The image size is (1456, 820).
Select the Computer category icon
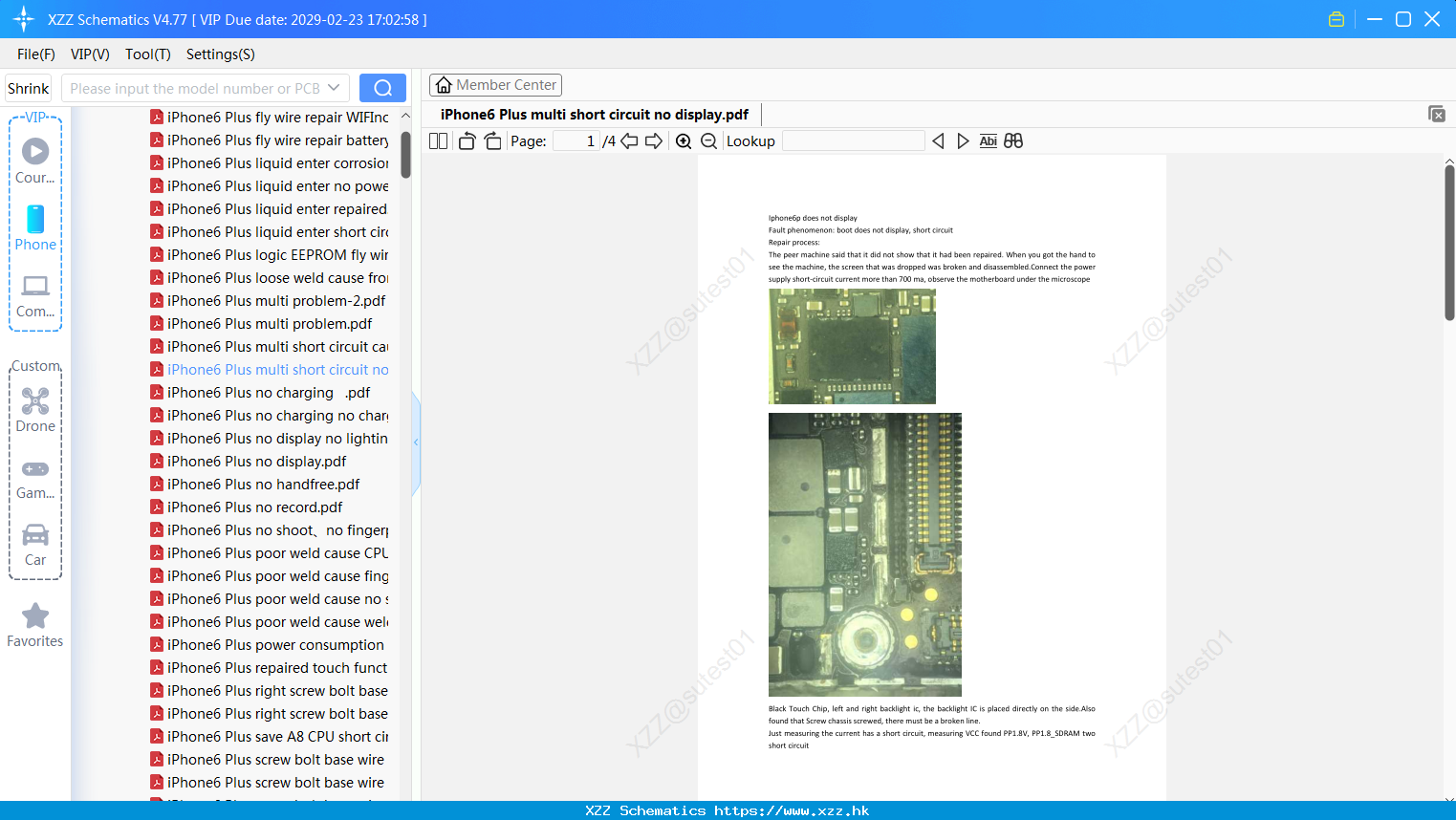(35, 296)
